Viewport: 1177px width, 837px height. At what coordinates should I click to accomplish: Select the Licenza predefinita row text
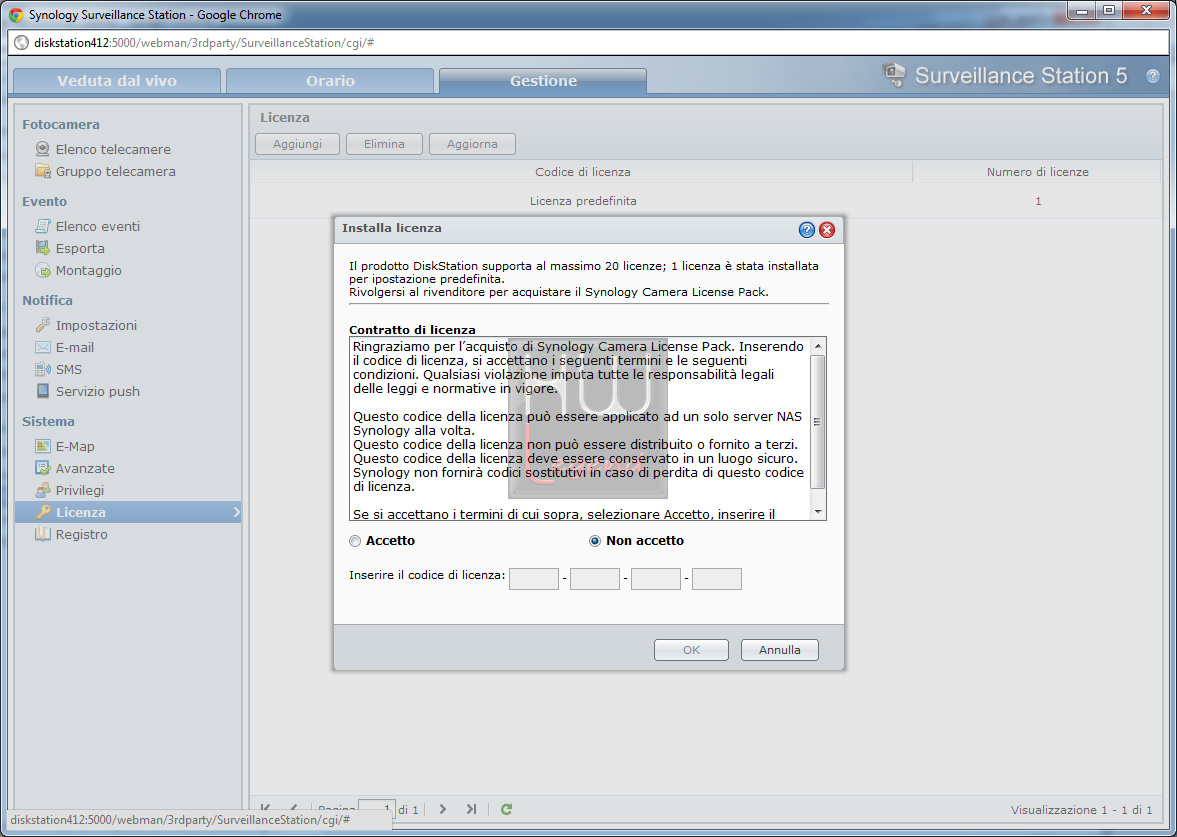[583, 201]
